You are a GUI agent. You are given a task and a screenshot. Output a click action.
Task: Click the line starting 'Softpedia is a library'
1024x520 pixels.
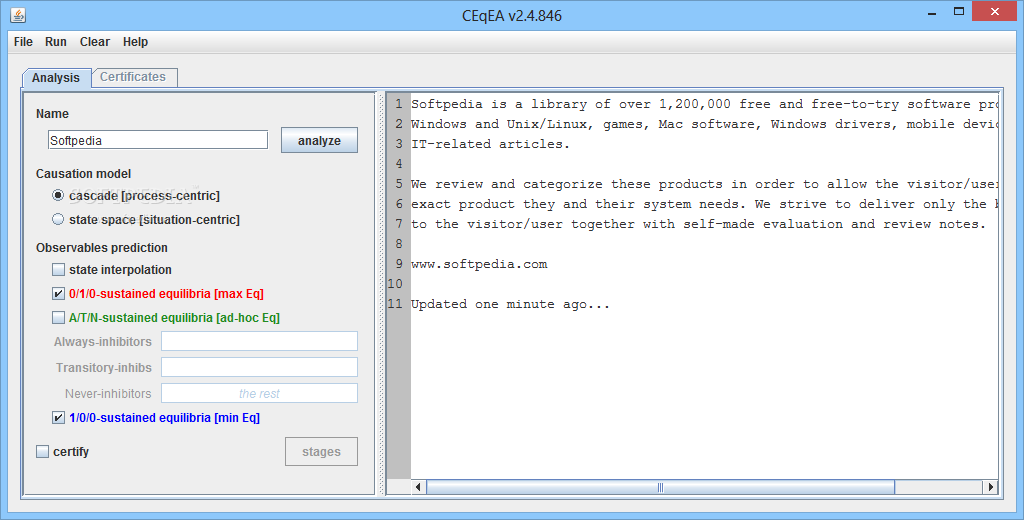coord(704,105)
